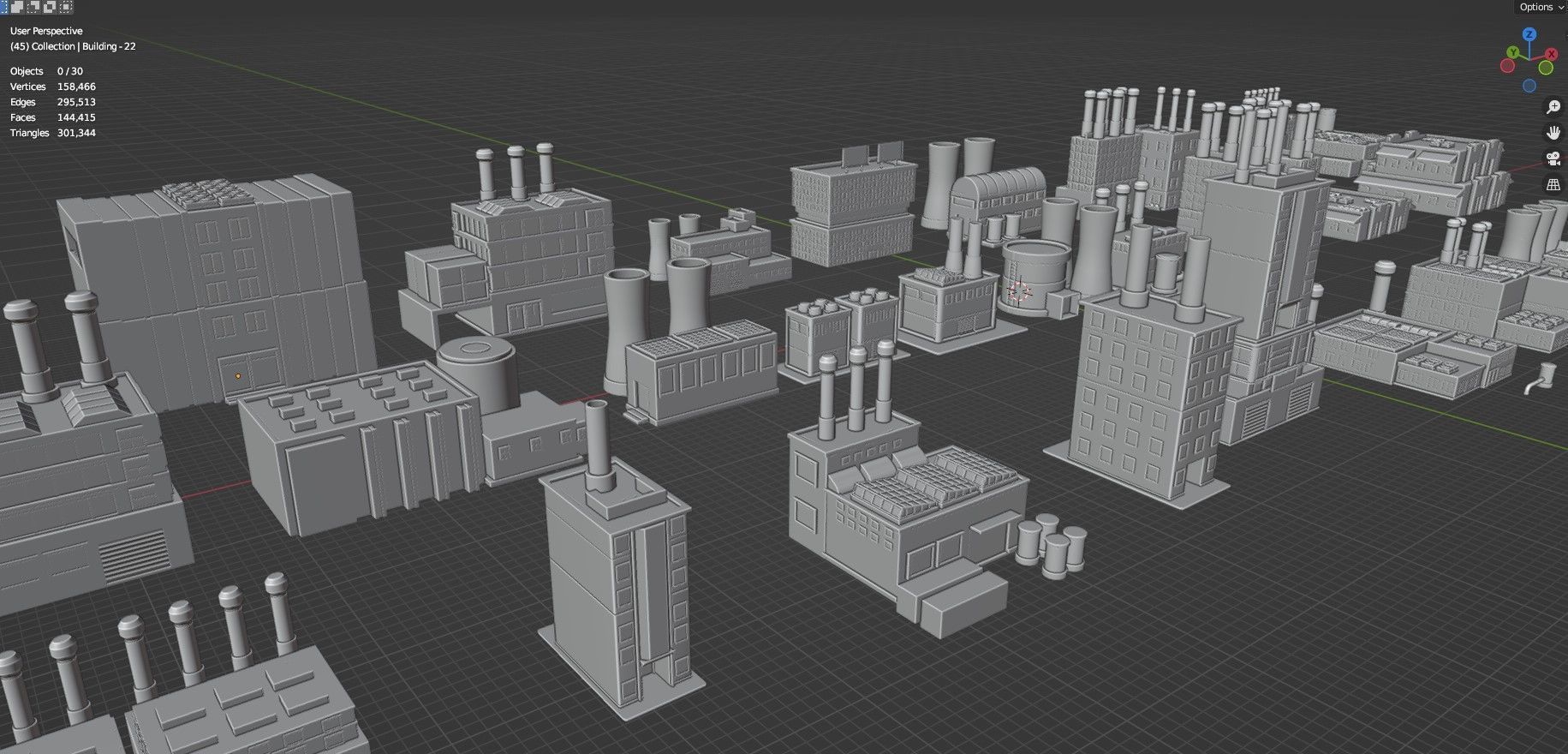
Task: Select the 'Extend existing selection' mode icon
Action: coord(17,7)
